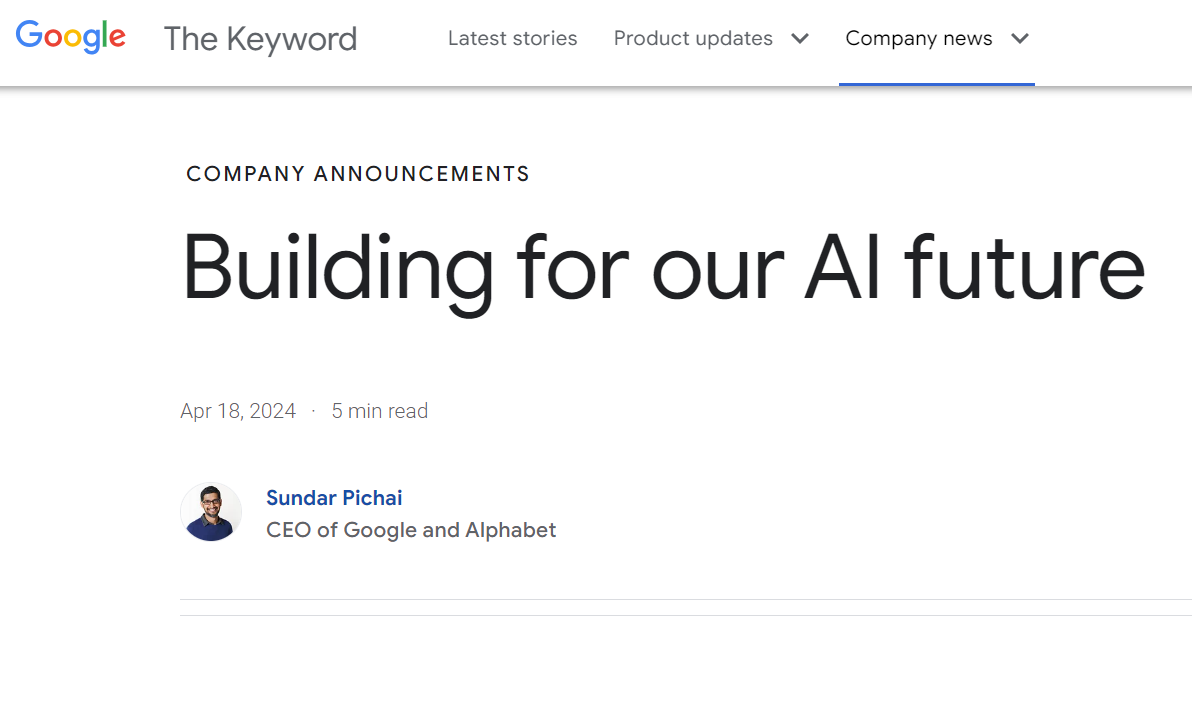1192x706 pixels.
Task: Open the Sundar Pichai author link
Action: point(334,498)
